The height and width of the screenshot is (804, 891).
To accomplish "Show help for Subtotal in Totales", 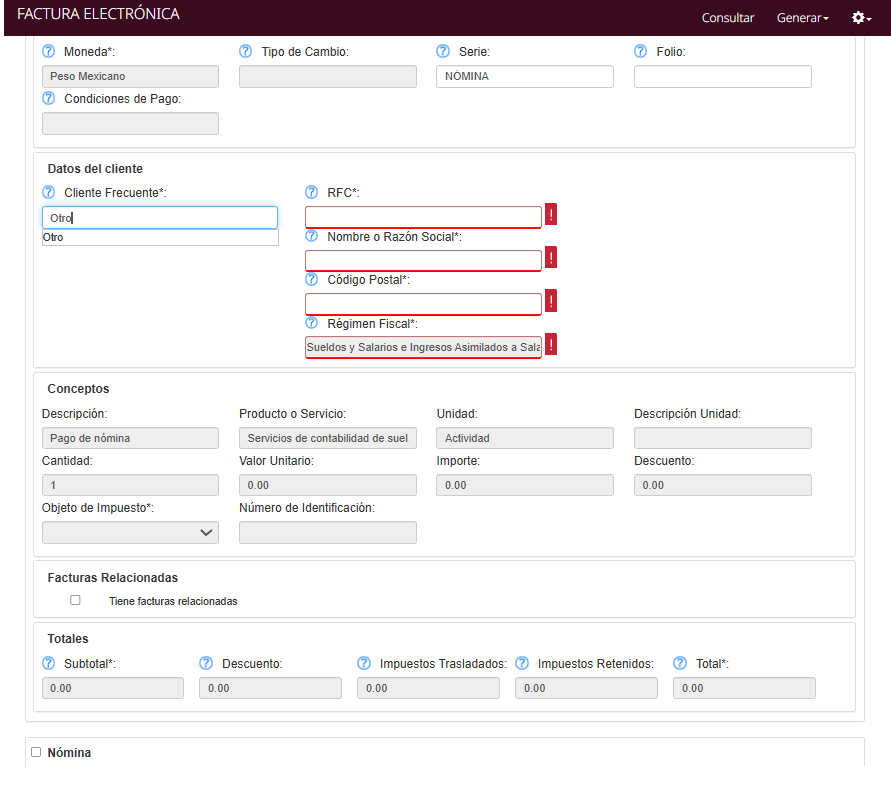I will [49, 664].
